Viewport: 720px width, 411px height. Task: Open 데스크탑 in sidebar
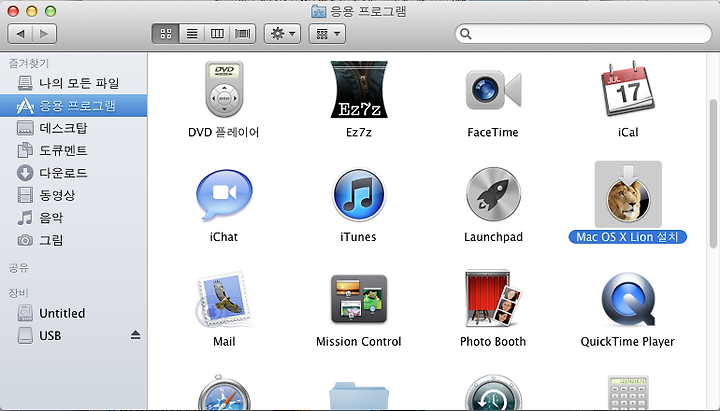(73, 128)
